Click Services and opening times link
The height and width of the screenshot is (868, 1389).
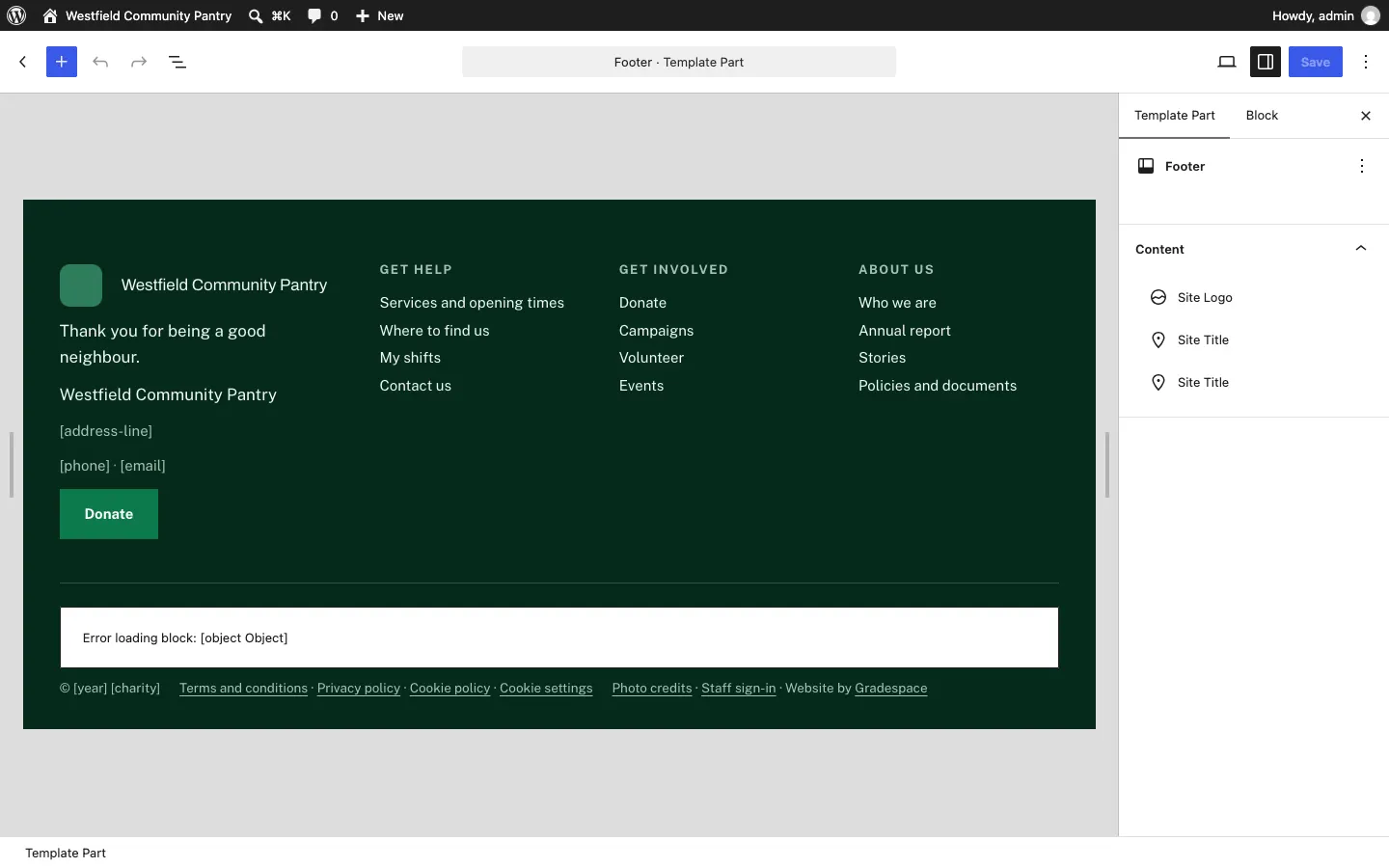tap(472, 303)
